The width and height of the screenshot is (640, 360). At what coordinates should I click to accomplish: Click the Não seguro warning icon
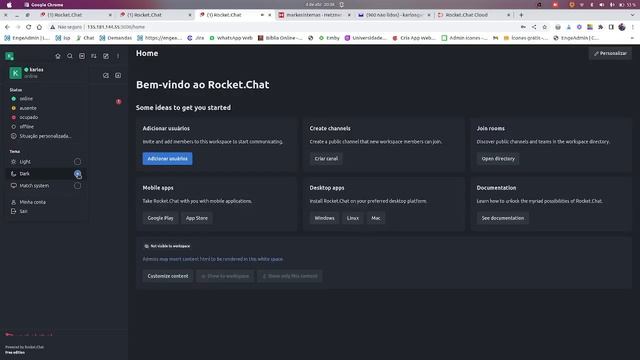53,27
